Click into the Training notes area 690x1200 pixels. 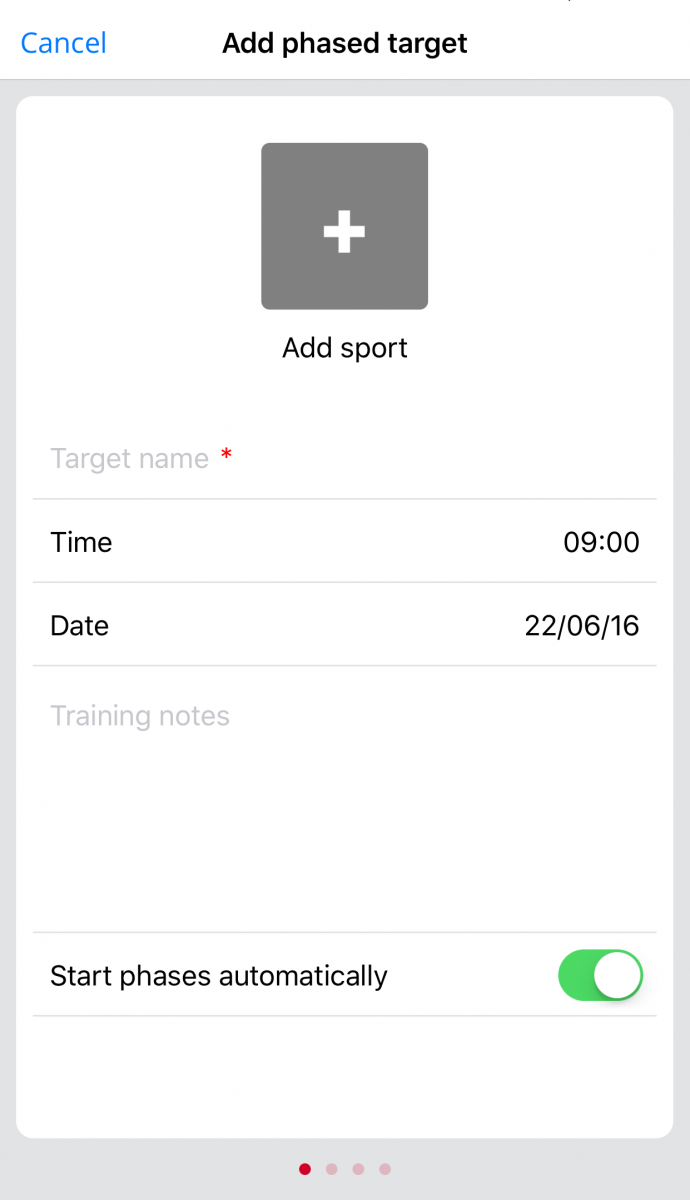point(344,800)
